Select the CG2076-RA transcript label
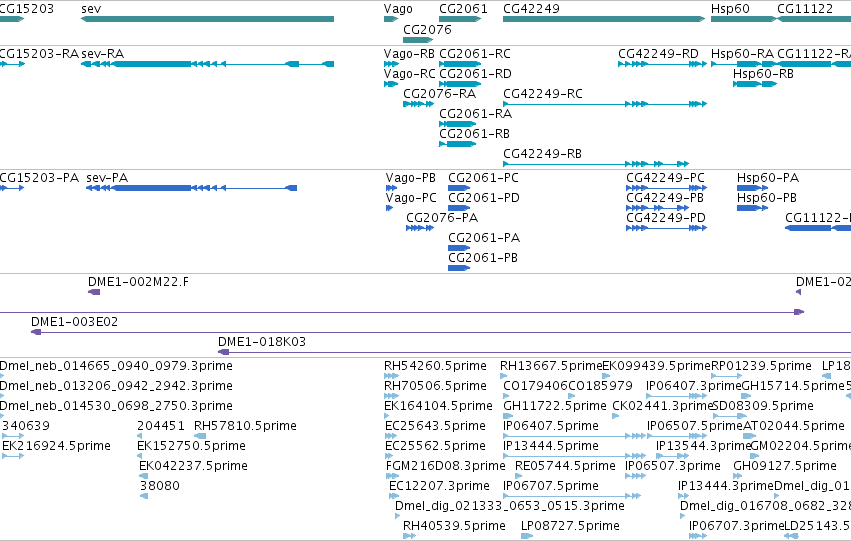The width and height of the screenshot is (851, 541). 439,94
